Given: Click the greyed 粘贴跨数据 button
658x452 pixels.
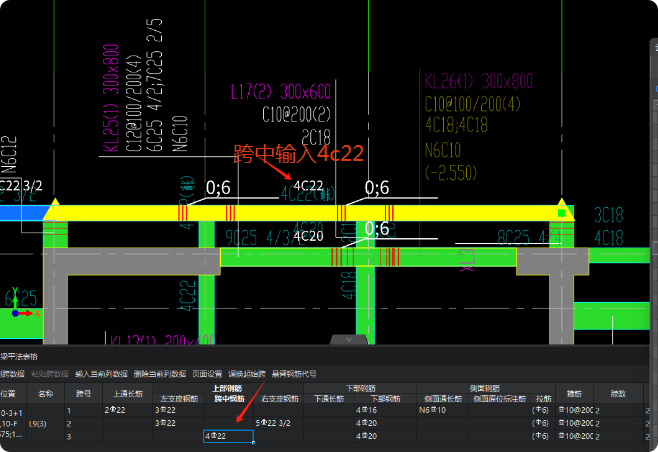Looking at the screenshot, I should tap(50, 374).
